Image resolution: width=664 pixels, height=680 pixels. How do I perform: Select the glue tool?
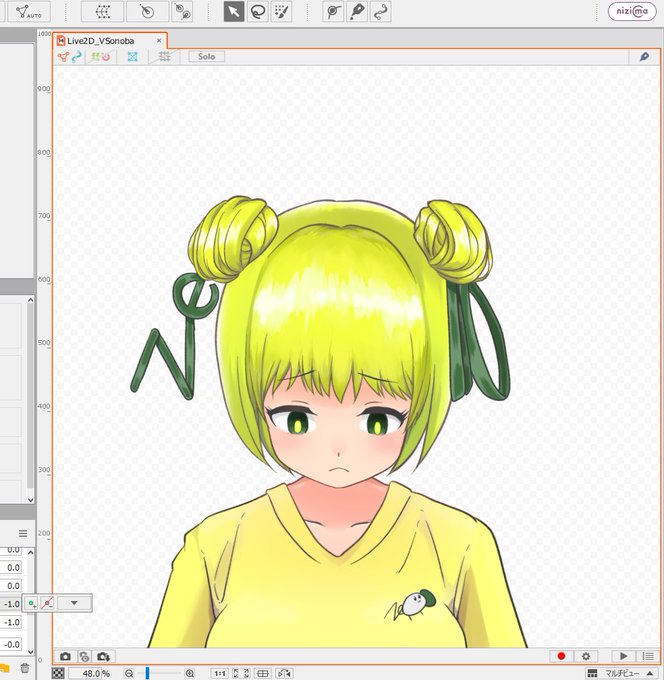pyautogui.click(x=334, y=12)
